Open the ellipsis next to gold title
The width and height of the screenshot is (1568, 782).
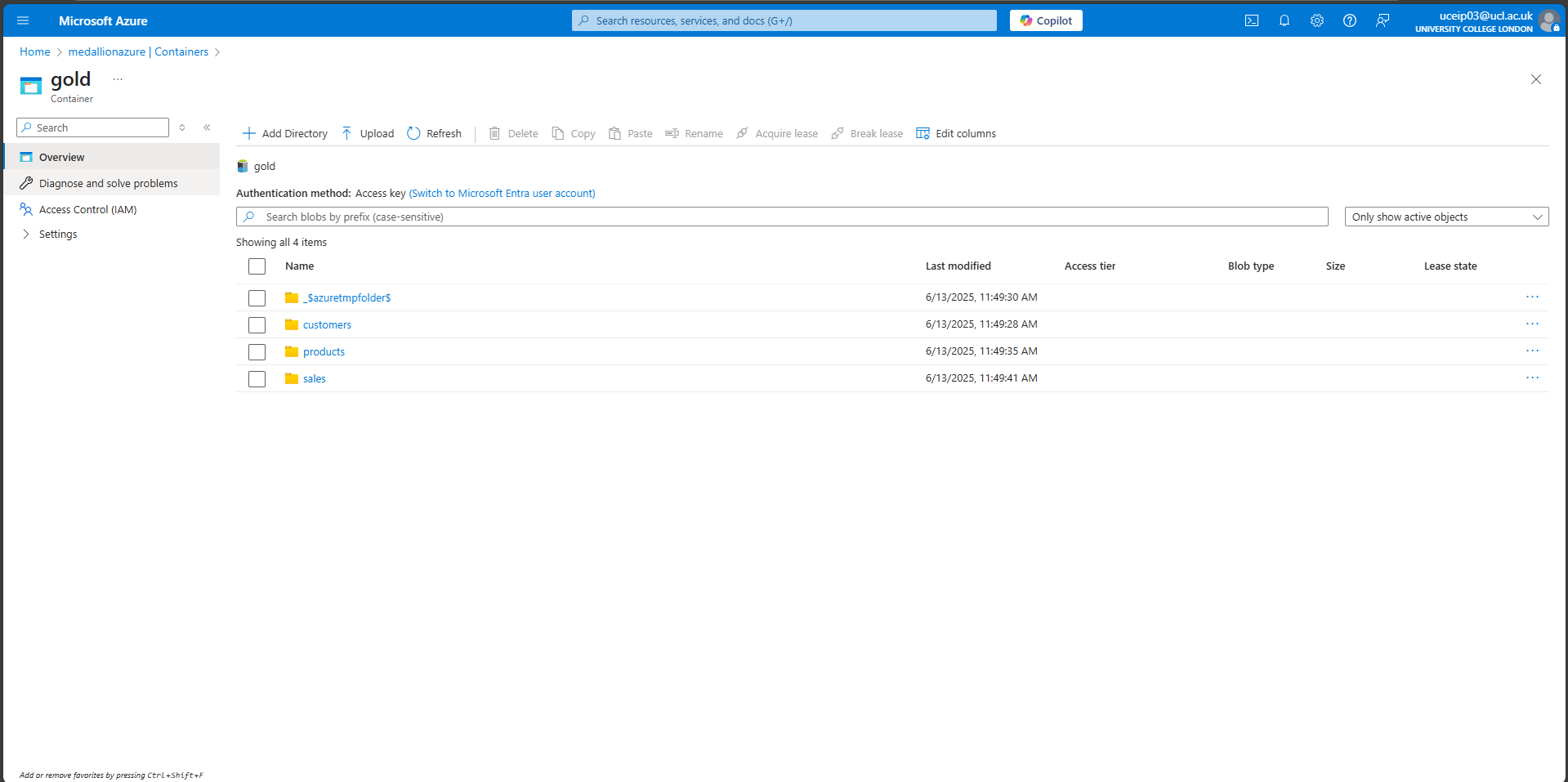[x=118, y=79]
